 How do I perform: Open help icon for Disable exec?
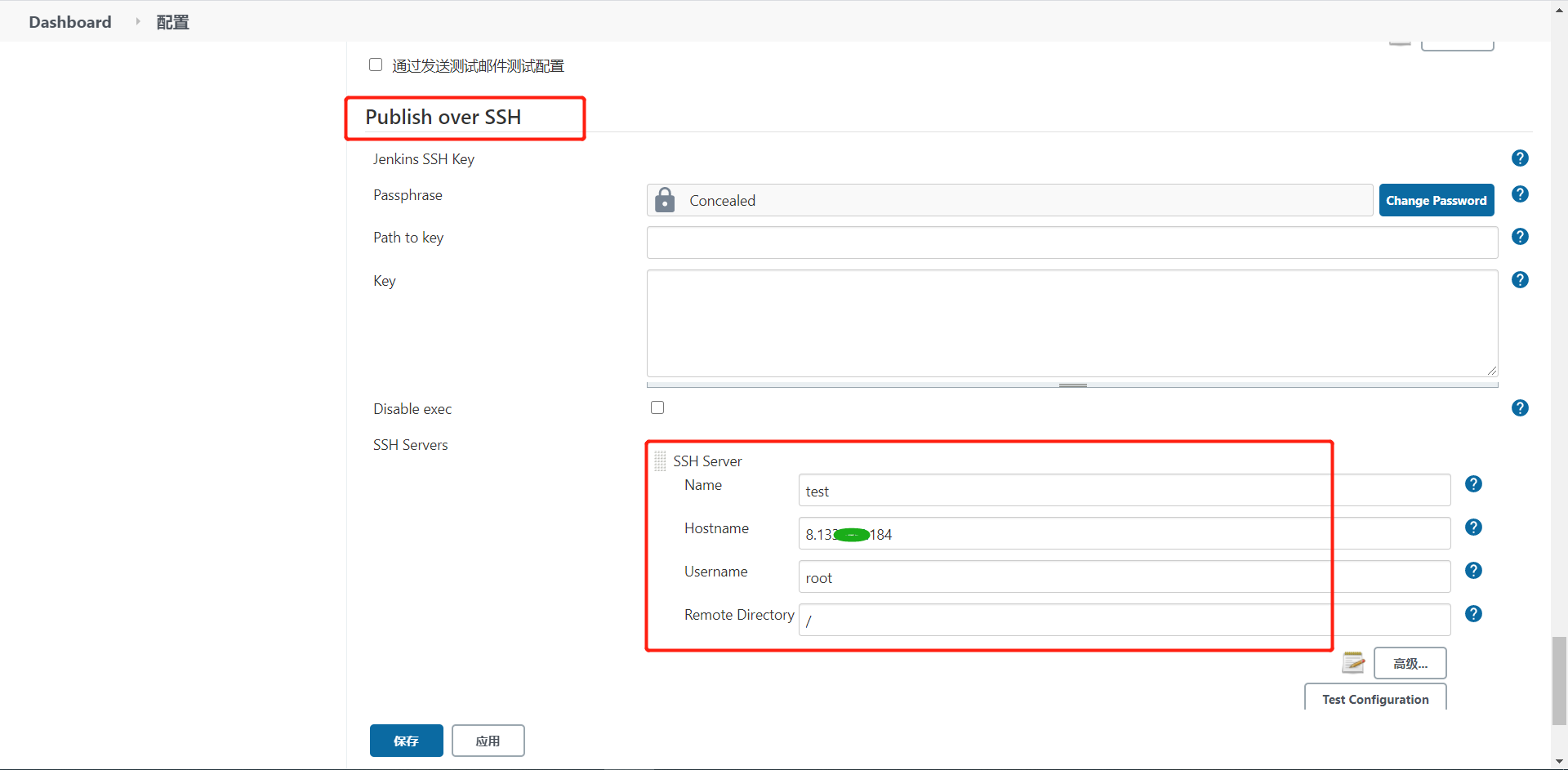(x=1520, y=408)
